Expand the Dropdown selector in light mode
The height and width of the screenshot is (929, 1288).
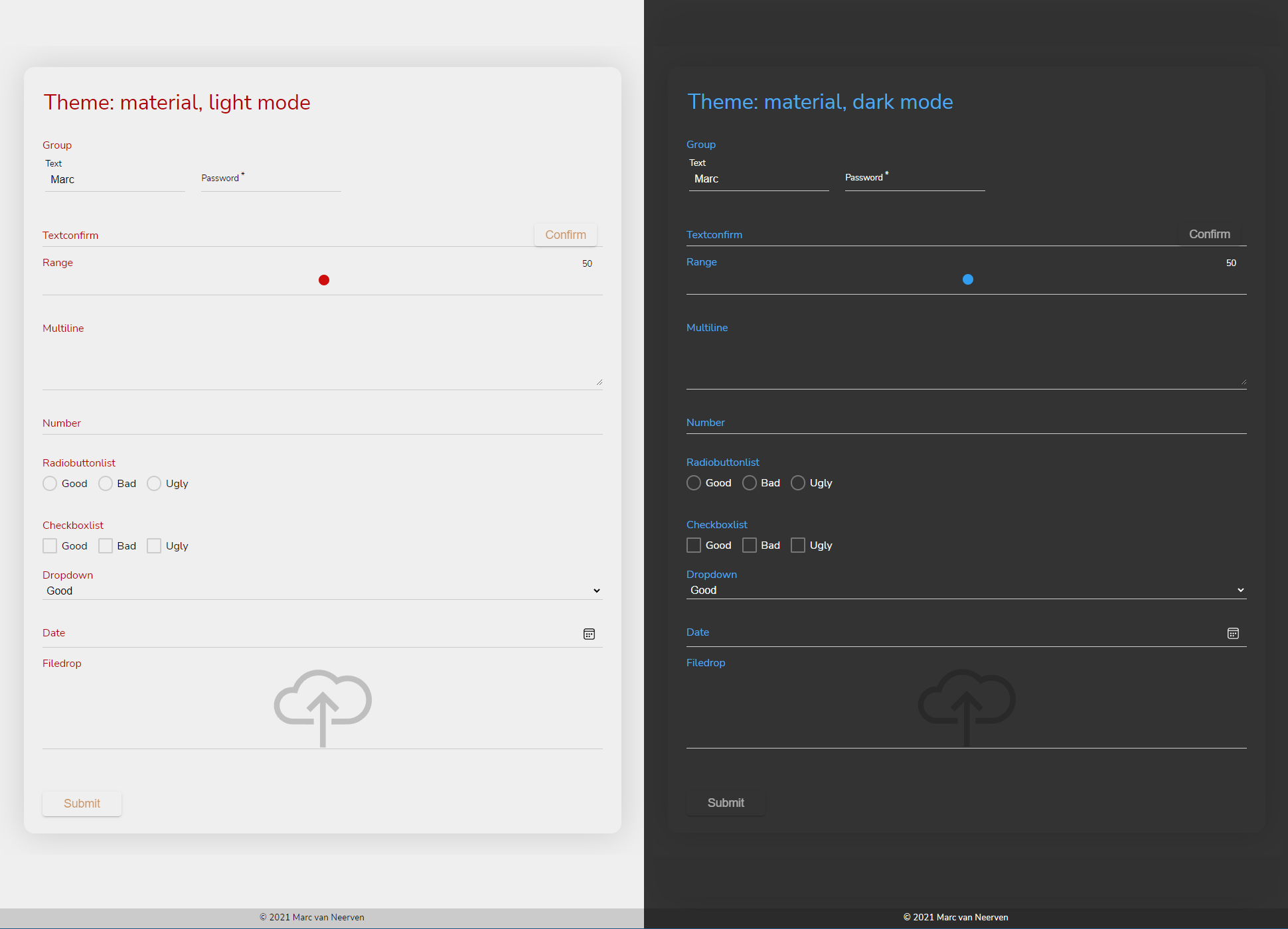point(596,590)
